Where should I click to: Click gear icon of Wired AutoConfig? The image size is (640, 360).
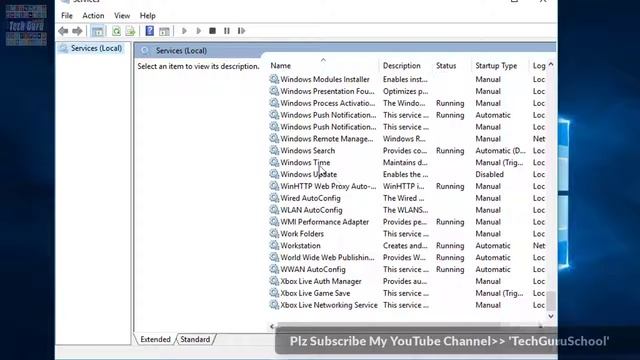click(274, 198)
